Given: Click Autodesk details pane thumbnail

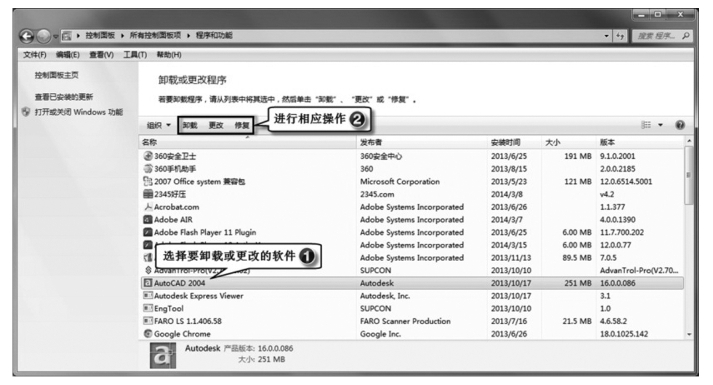Looking at the screenshot, I should tap(162, 355).
